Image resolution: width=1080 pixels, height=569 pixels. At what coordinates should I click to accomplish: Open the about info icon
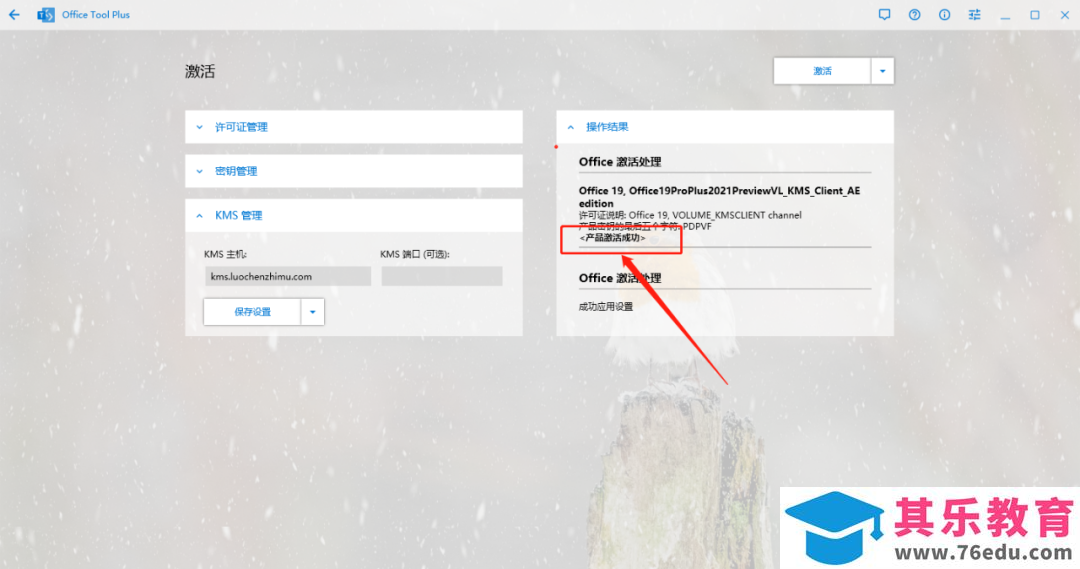pos(944,14)
